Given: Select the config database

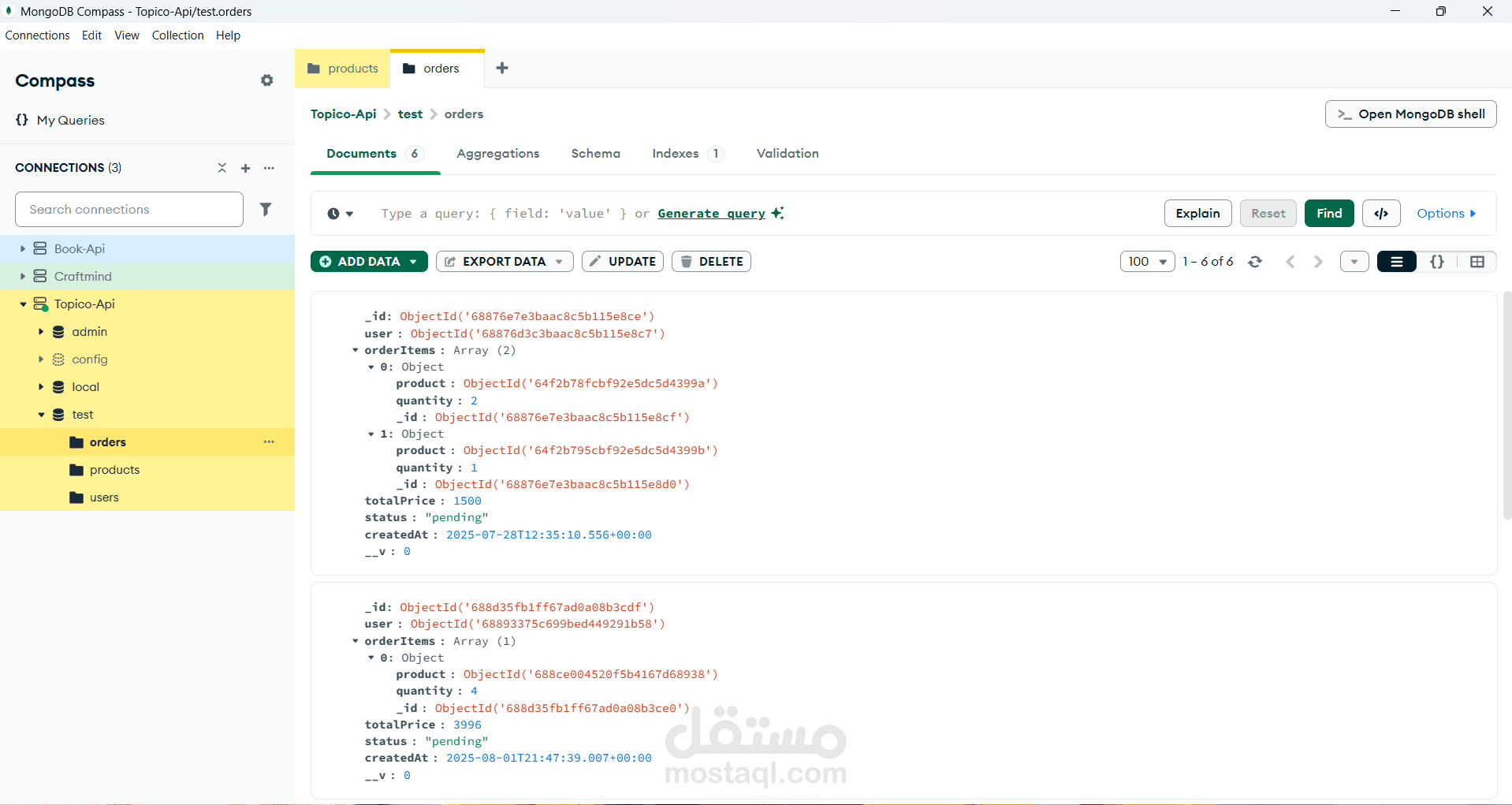Looking at the screenshot, I should coord(147,359).
